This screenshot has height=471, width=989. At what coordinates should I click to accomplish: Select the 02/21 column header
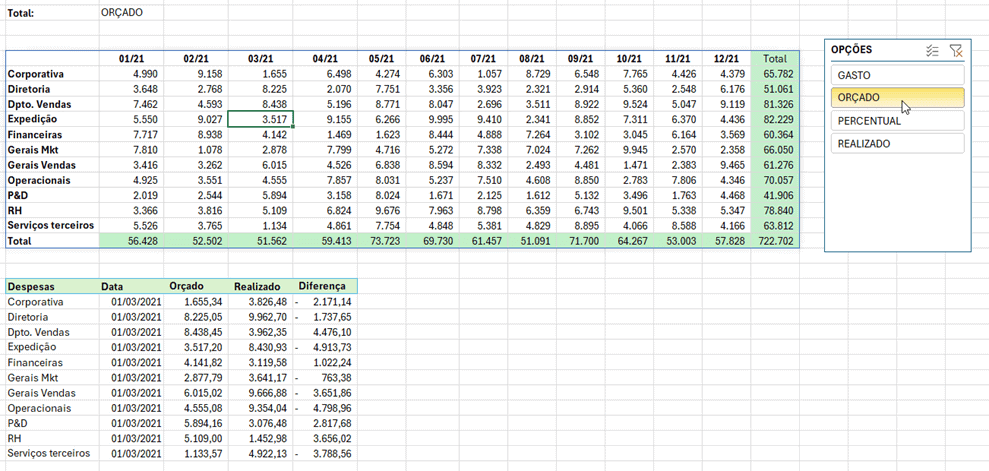[x=196, y=59]
